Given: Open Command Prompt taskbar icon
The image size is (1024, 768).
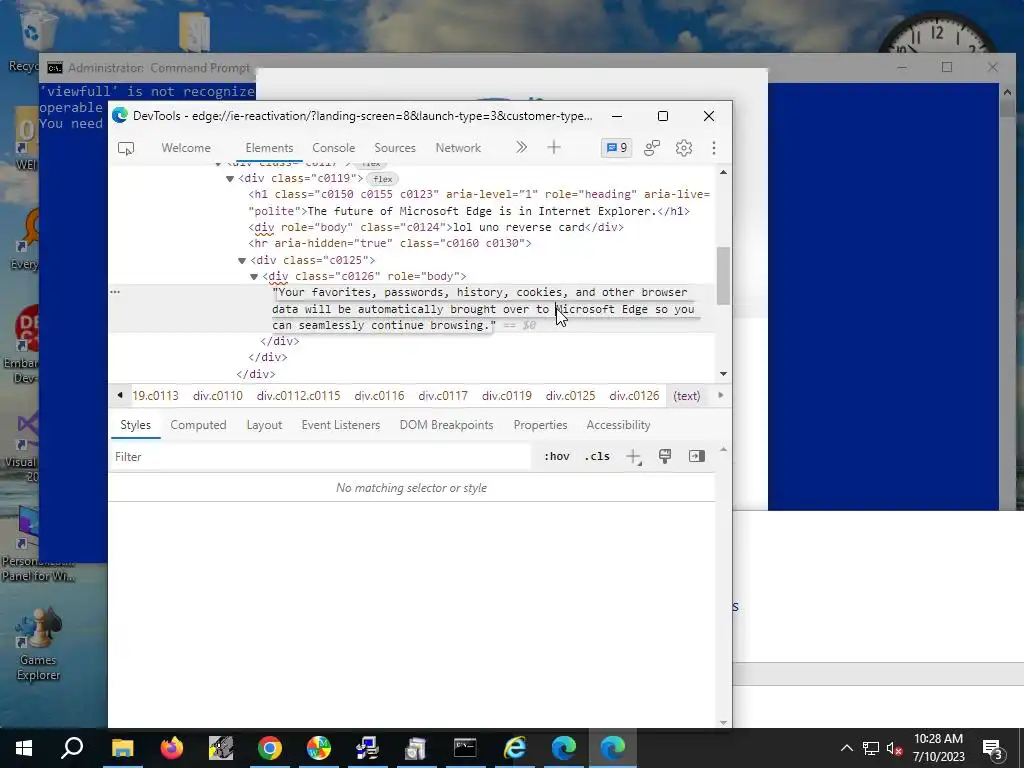Looking at the screenshot, I should [466, 748].
